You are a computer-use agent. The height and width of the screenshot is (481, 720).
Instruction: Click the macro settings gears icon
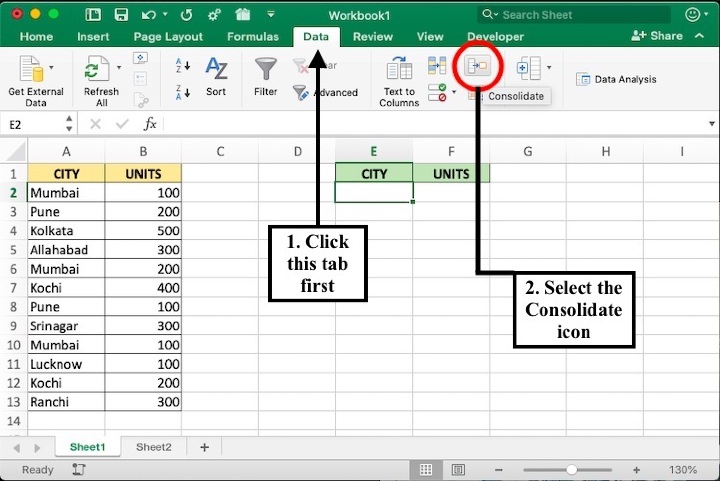(x=214, y=15)
